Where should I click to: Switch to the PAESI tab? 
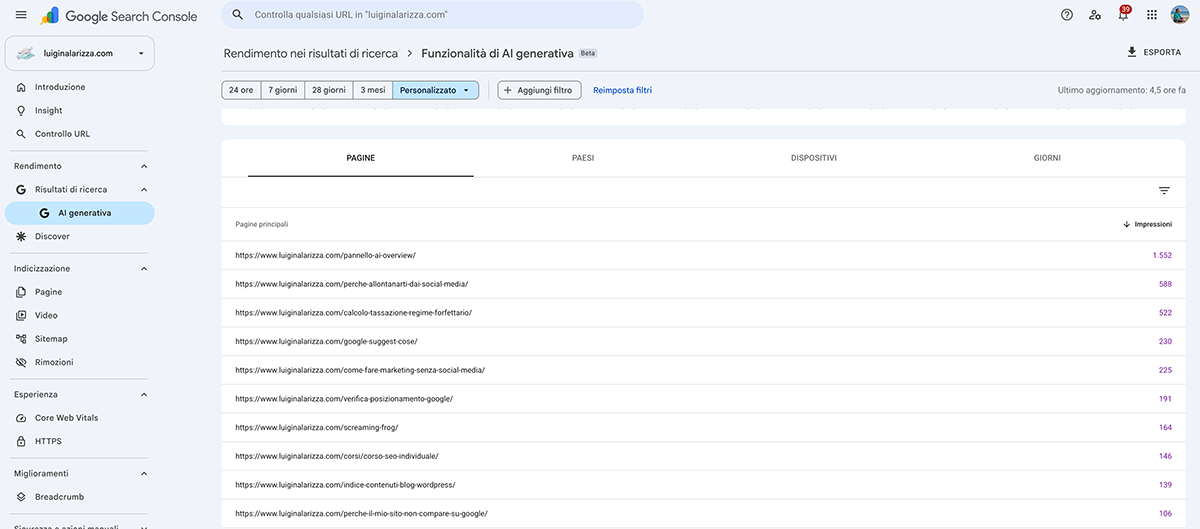[x=583, y=158]
